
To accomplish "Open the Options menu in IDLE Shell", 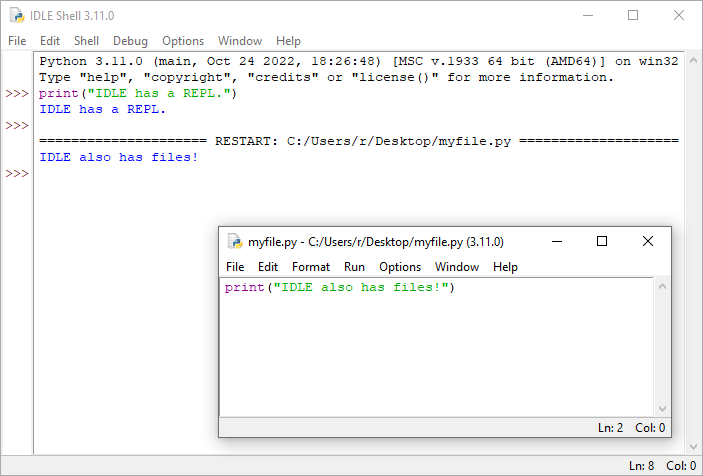I will click(183, 41).
